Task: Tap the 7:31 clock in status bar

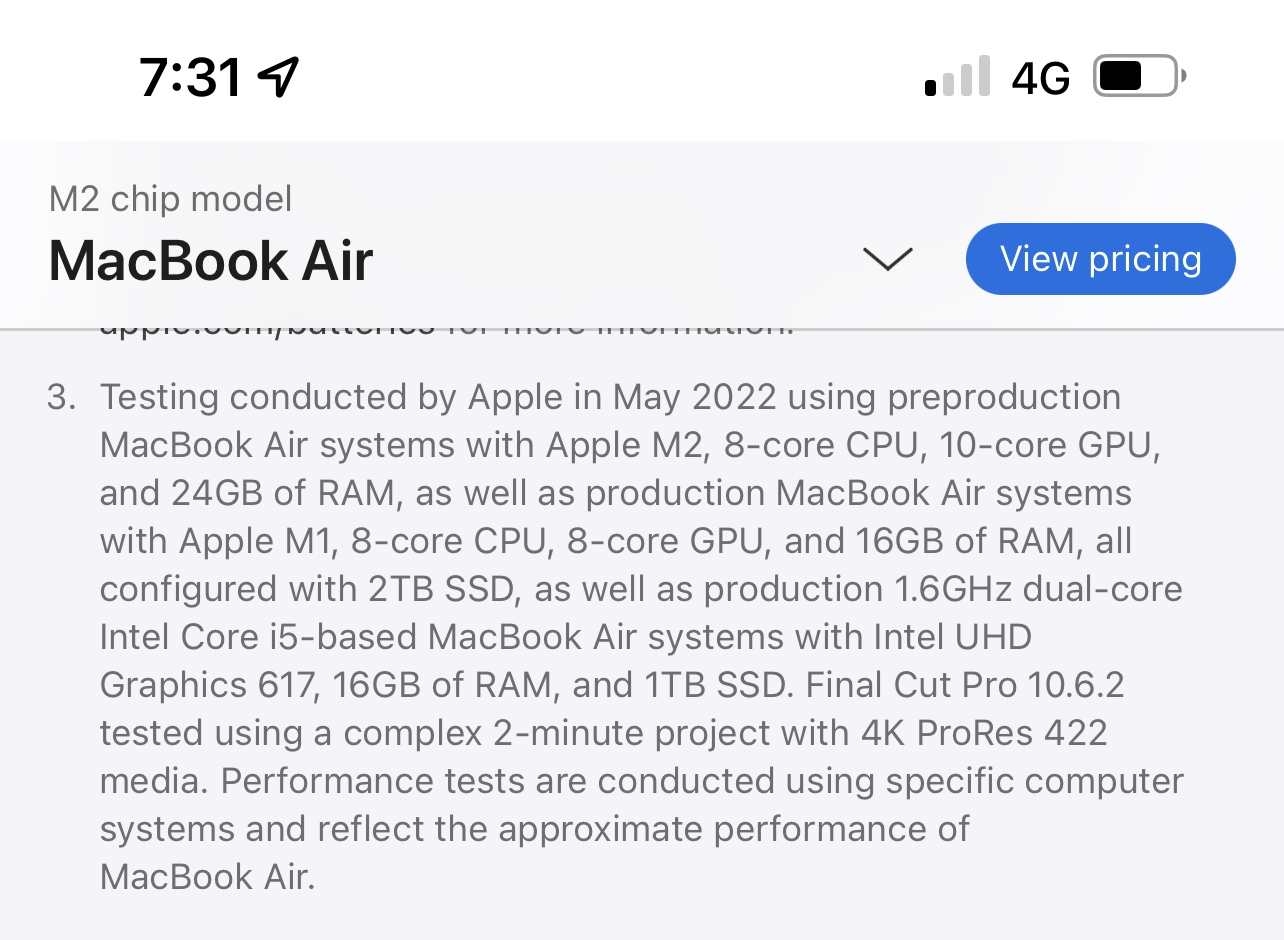Action: (190, 77)
